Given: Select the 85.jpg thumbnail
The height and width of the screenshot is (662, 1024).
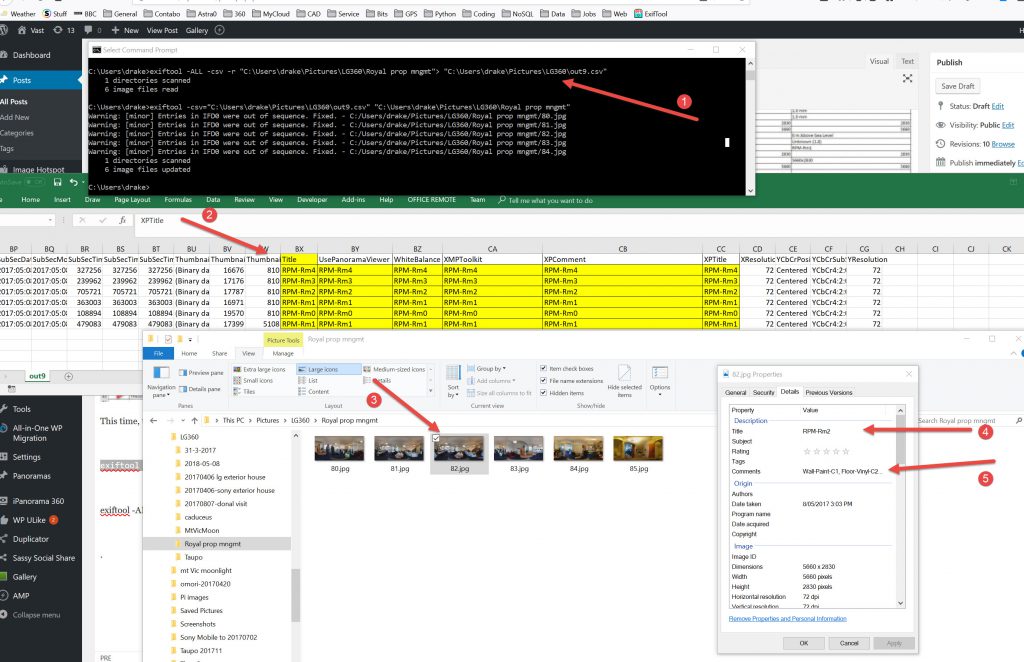Looking at the screenshot, I should [x=637, y=450].
